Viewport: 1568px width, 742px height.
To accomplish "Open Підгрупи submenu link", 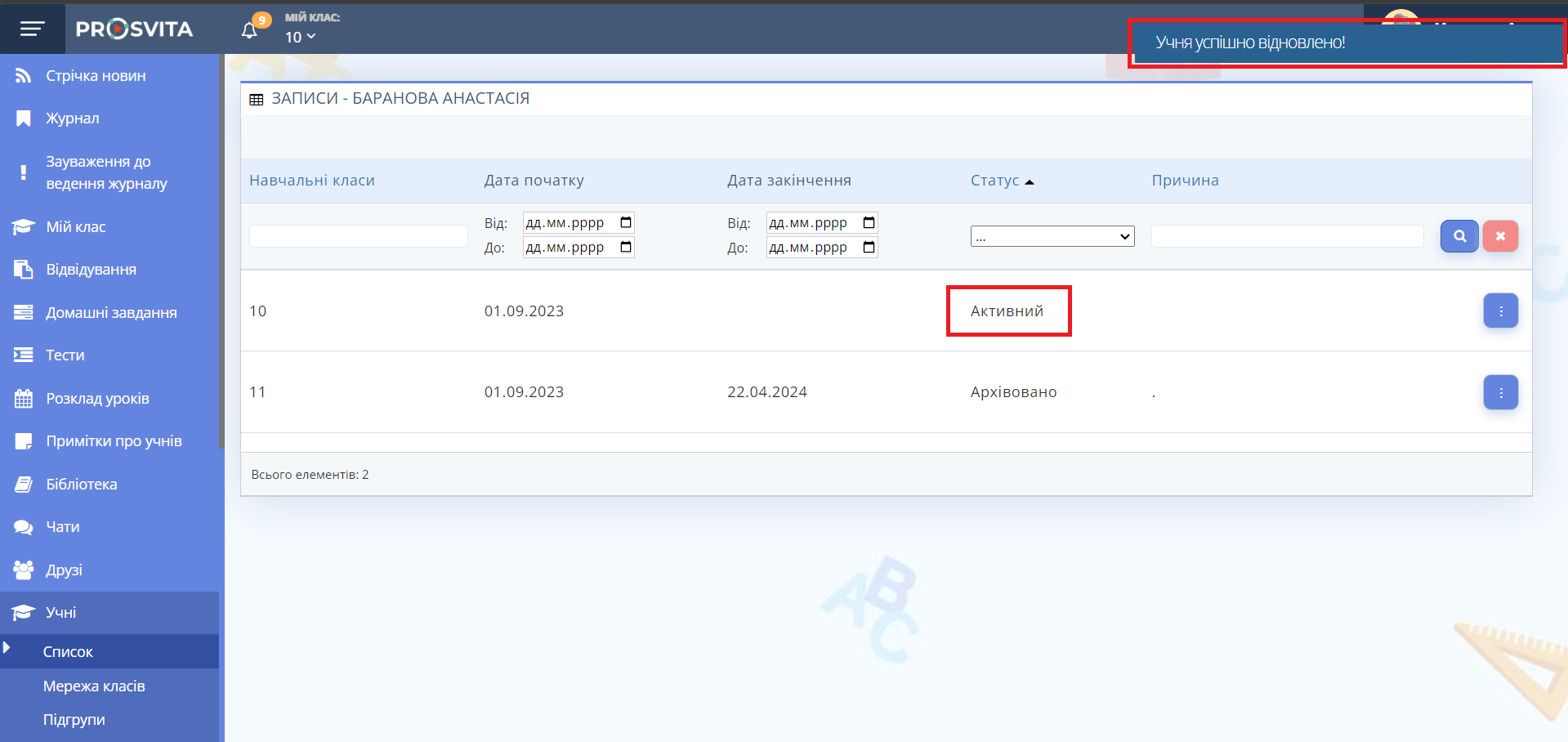I will 74,720.
